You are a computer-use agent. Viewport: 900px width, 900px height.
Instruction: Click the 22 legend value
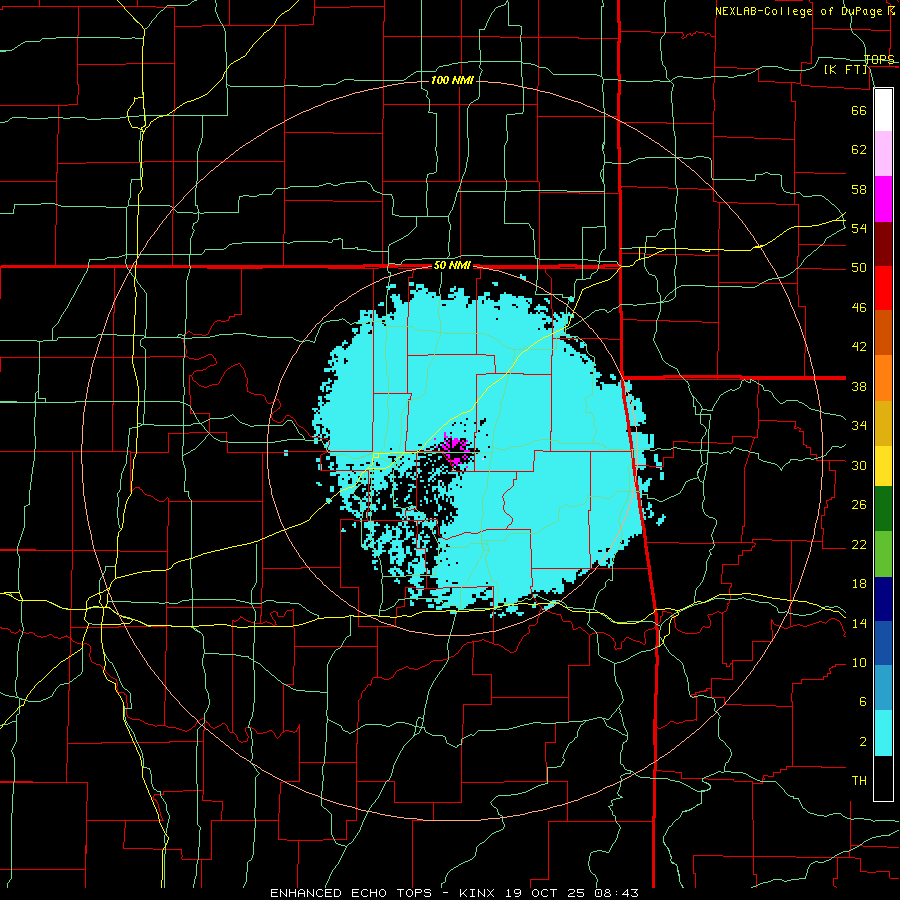[859, 544]
